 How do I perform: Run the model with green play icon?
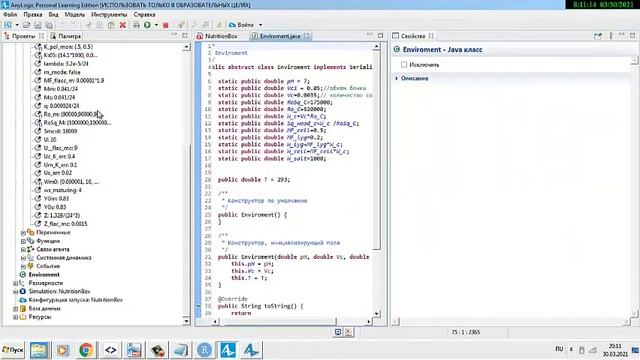click(147, 25)
